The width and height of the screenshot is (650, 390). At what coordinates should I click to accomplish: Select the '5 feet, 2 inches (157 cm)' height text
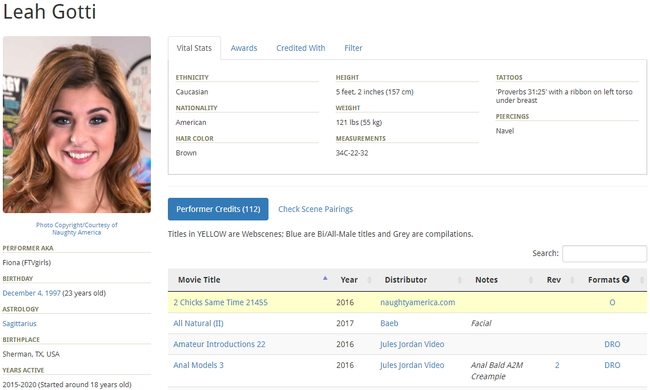tap(375, 92)
